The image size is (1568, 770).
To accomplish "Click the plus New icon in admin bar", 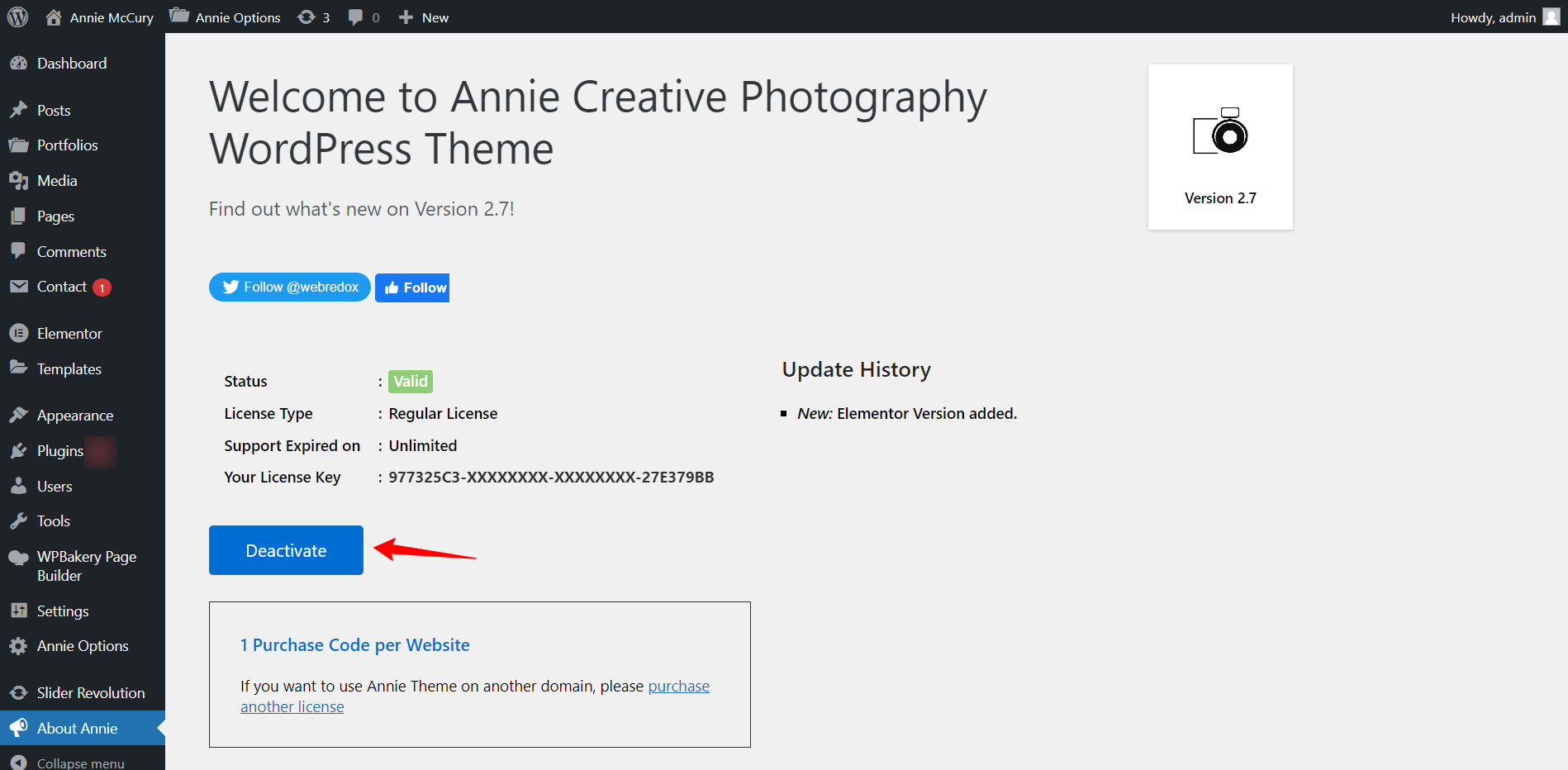I will (x=406, y=17).
